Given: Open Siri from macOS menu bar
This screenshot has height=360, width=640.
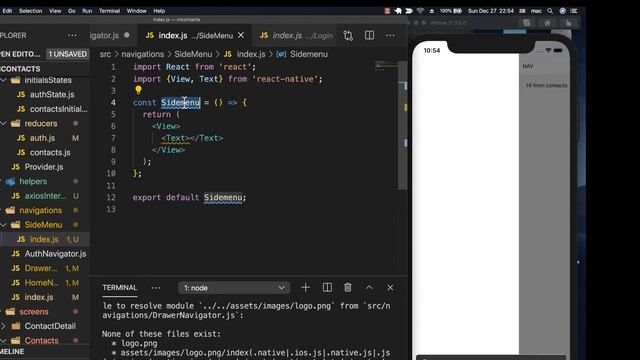Looking at the screenshot, I should (x=562, y=11).
